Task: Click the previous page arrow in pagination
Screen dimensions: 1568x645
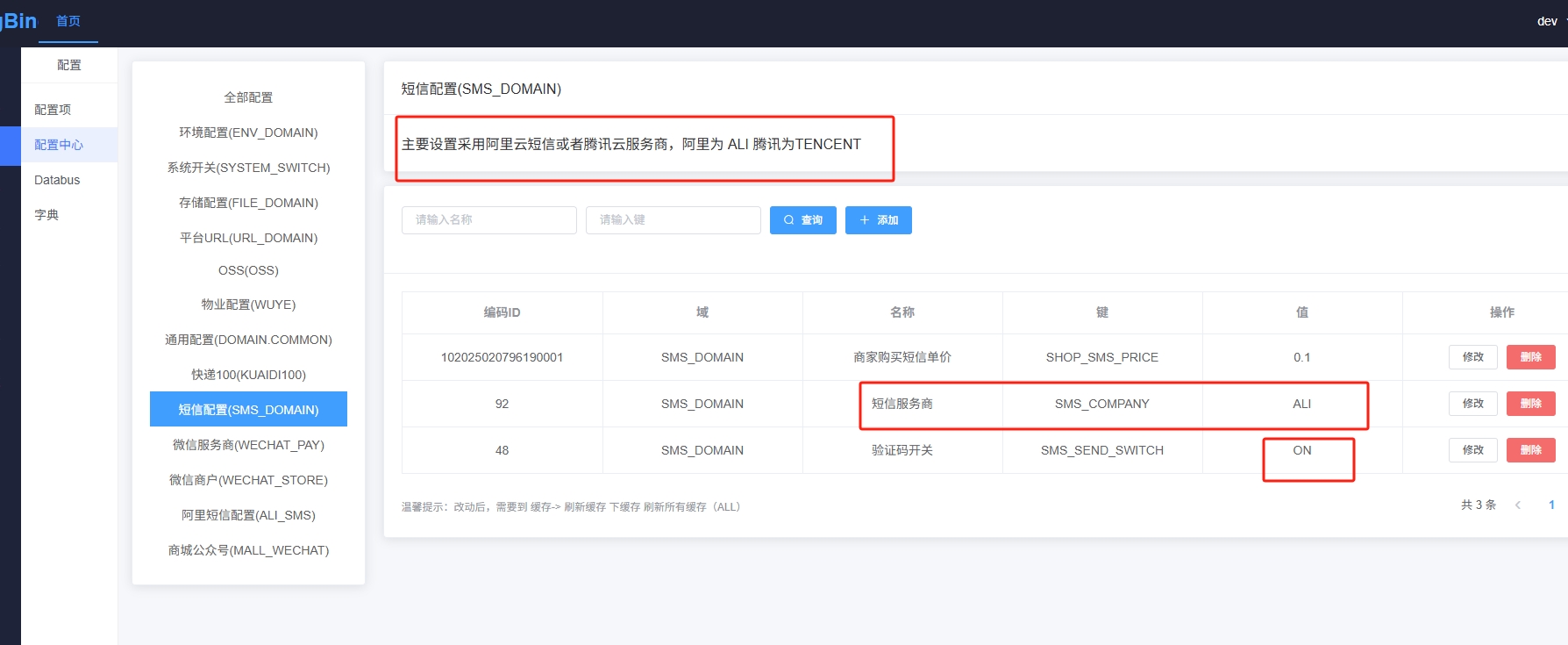Action: pyautogui.click(x=1518, y=505)
